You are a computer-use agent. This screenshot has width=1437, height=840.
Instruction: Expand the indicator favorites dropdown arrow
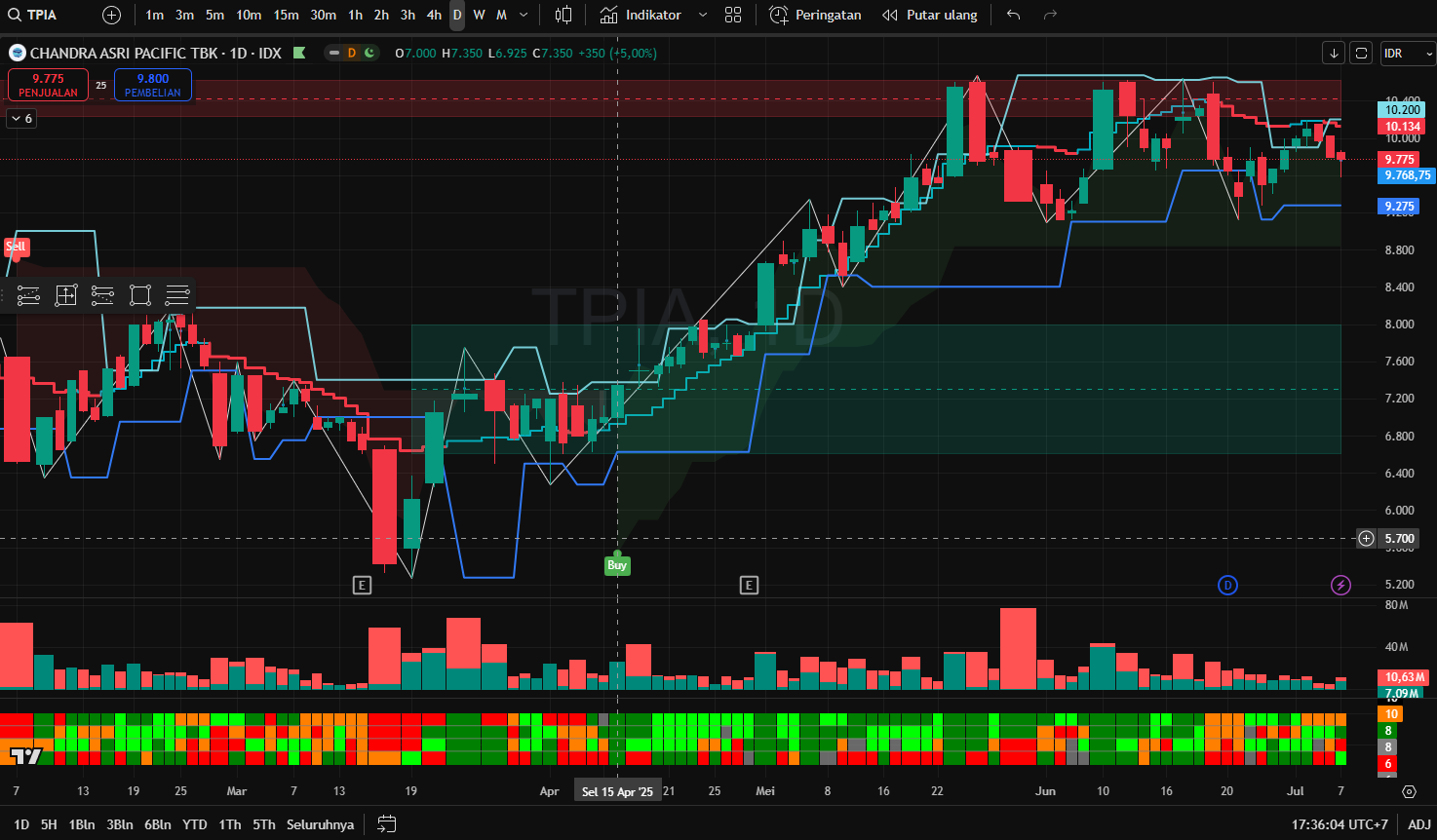(x=705, y=15)
